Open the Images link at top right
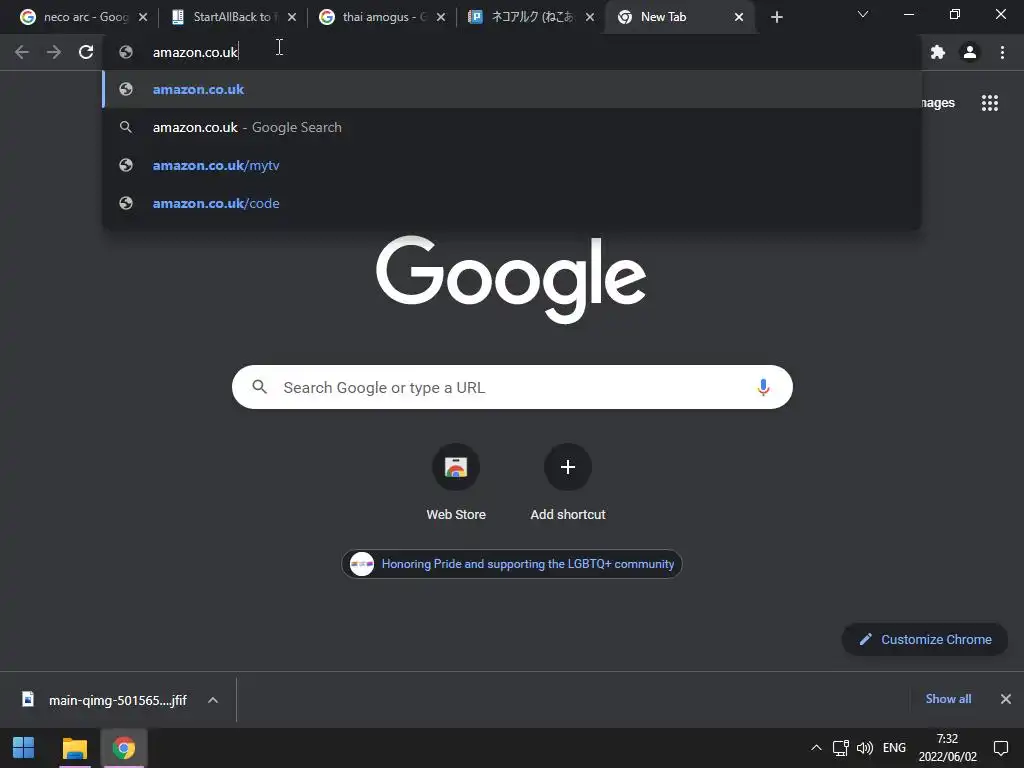Screen dimensions: 1024x768 [938, 103]
